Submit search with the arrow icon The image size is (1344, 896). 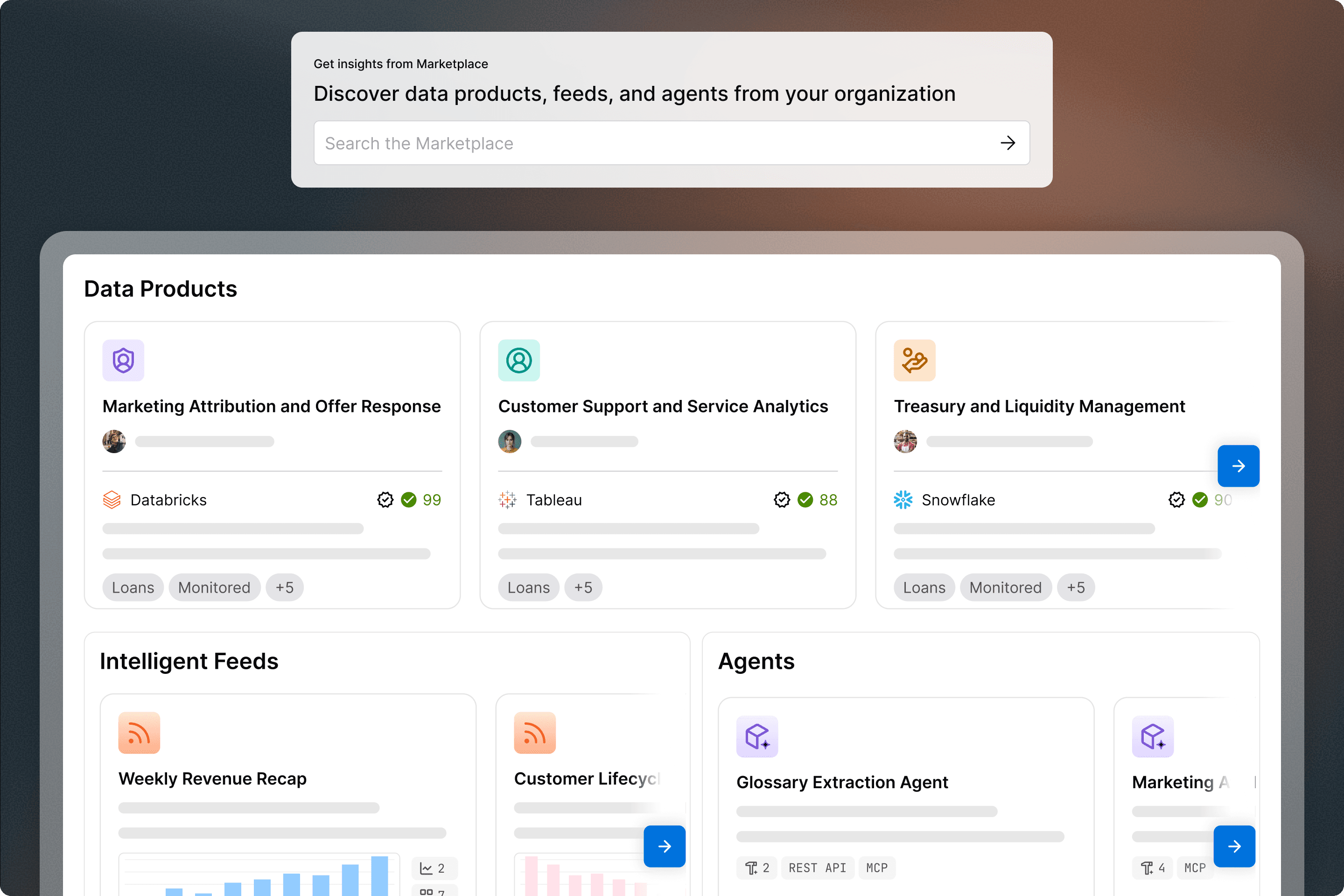pyautogui.click(x=1008, y=143)
